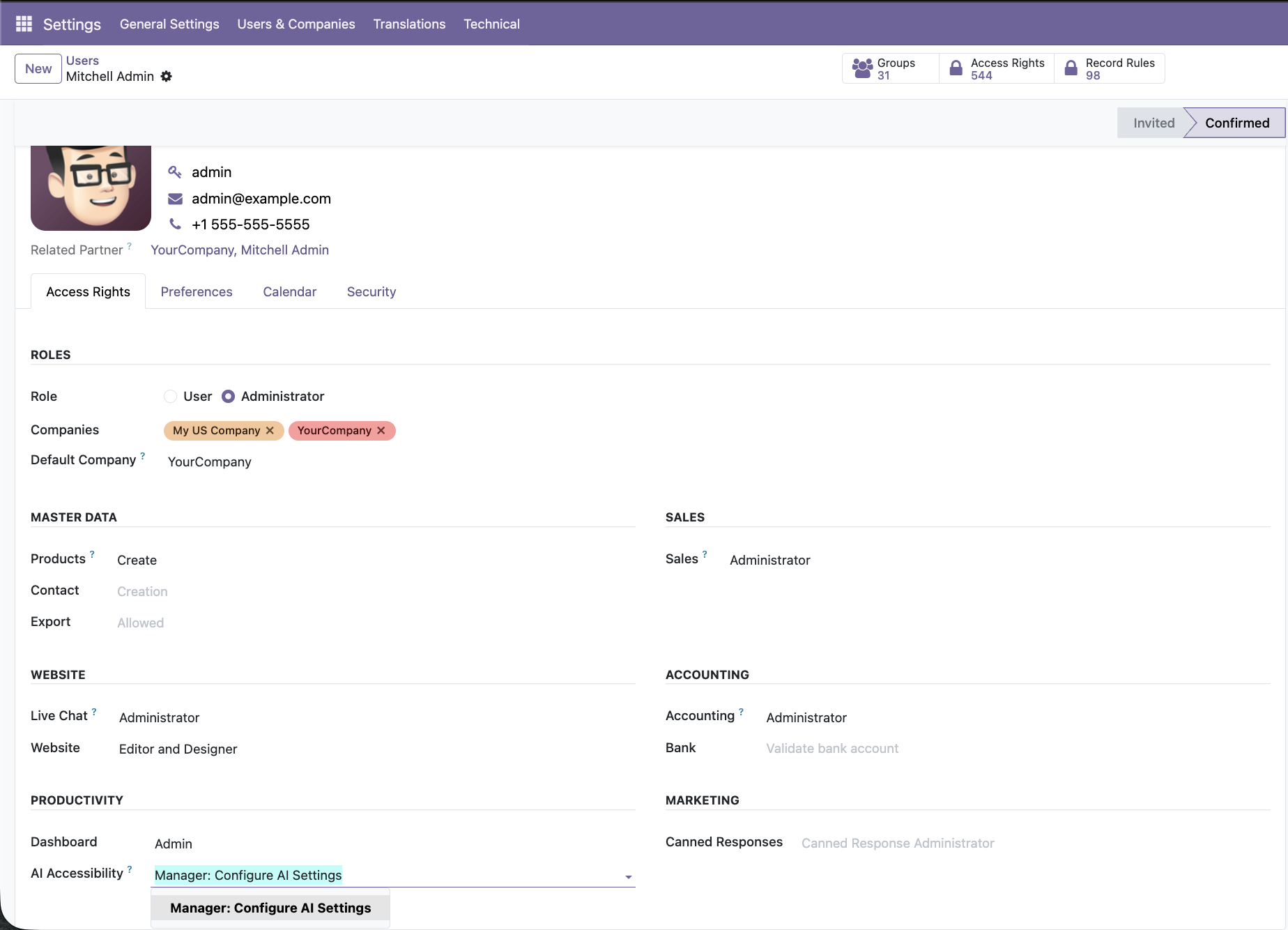Open the apps grid menu icon
Screen dimensions: 1288x930
pyautogui.click(x=24, y=24)
